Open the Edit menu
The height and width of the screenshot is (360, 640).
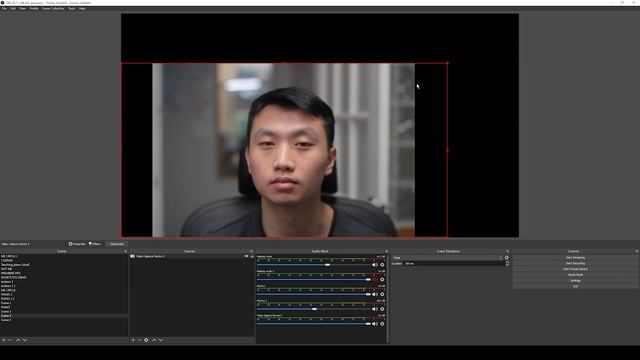pos(13,9)
